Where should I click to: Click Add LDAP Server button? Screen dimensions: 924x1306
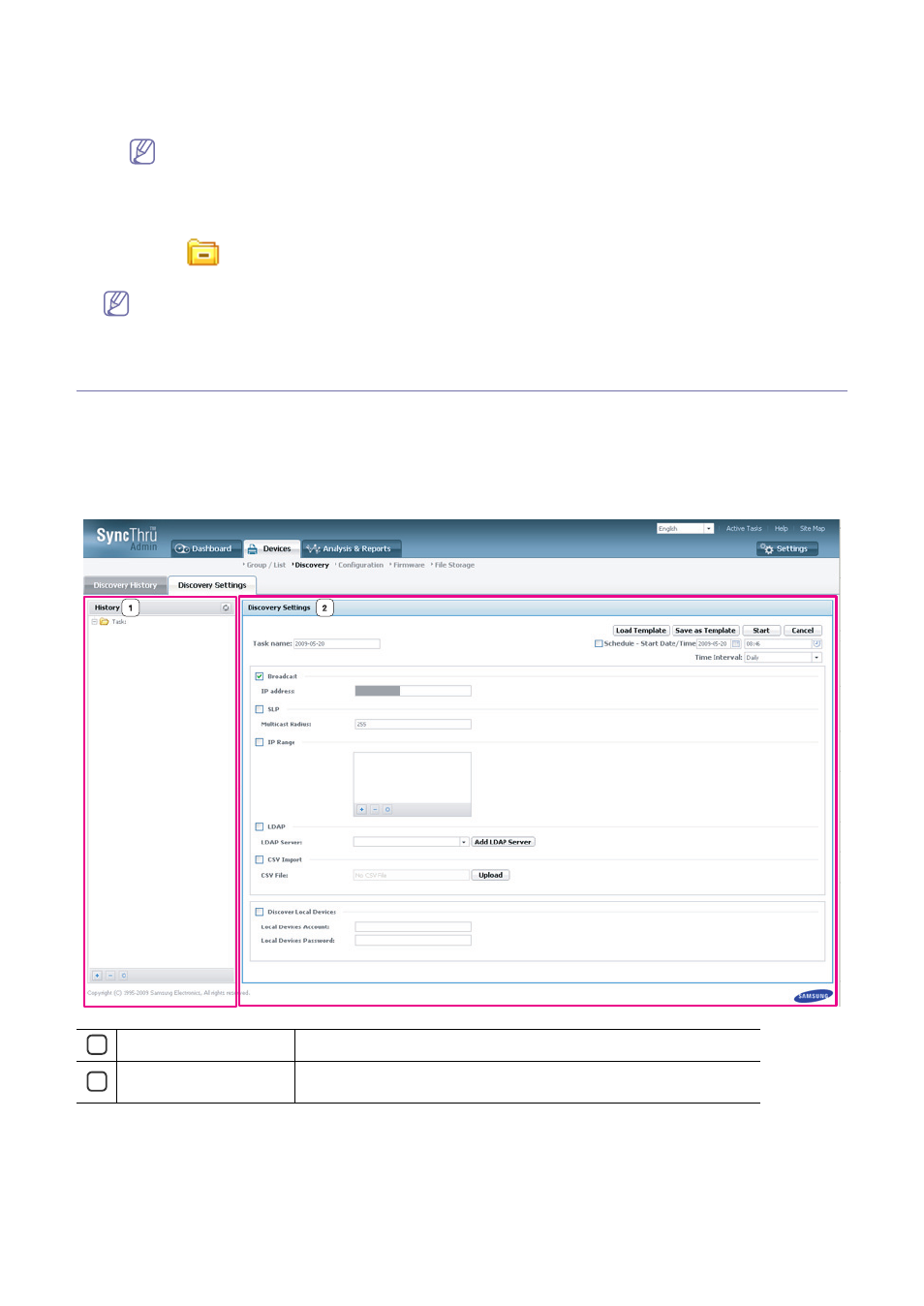tap(503, 842)
